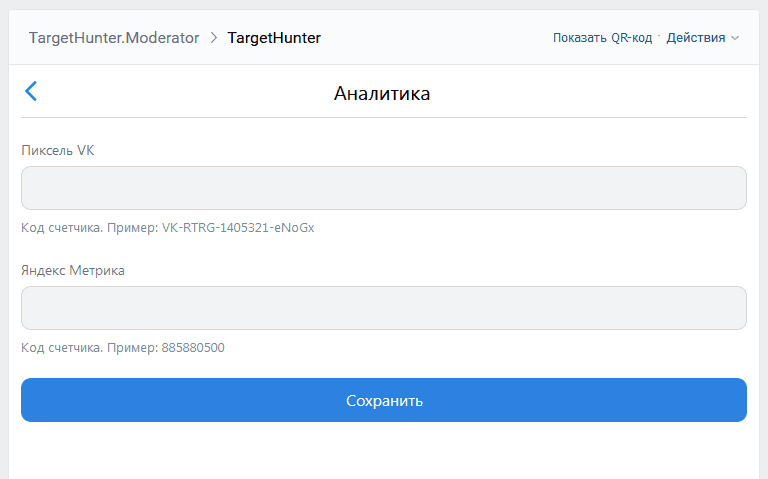Focus the Яндекс Метрика input field
Viewport: 768px width, 479px height.
click(x=384, y=308)
